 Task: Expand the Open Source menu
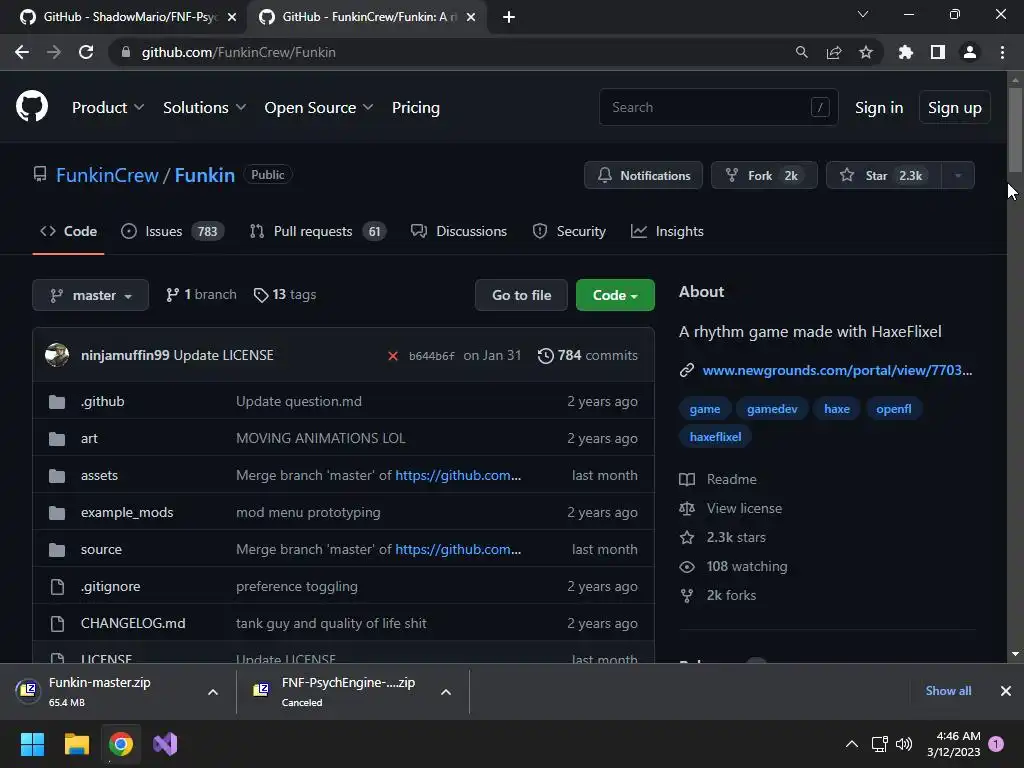point(319,108)
